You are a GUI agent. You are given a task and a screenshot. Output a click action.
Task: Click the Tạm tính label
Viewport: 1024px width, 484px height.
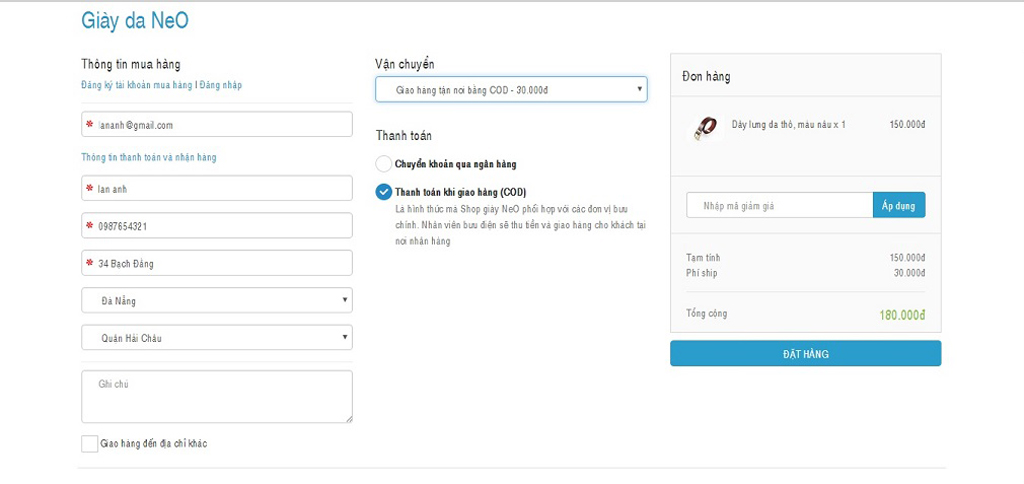pyautogui.click(x=703, y=258)
